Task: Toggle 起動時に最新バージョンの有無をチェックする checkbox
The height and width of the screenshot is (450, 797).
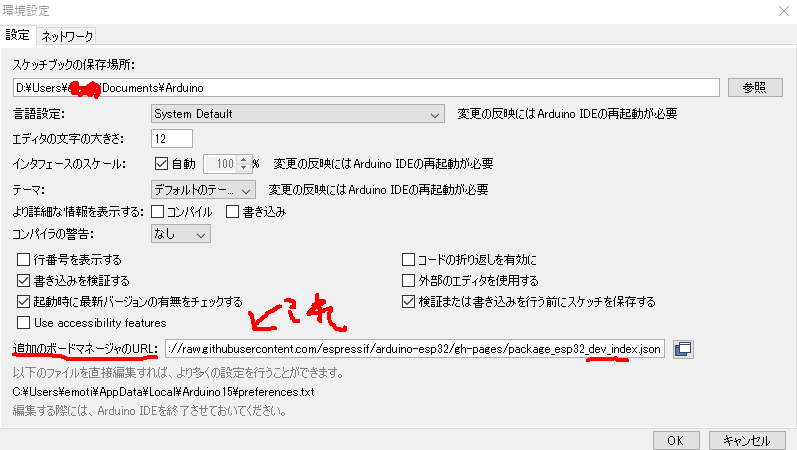Action: [23, 302]
